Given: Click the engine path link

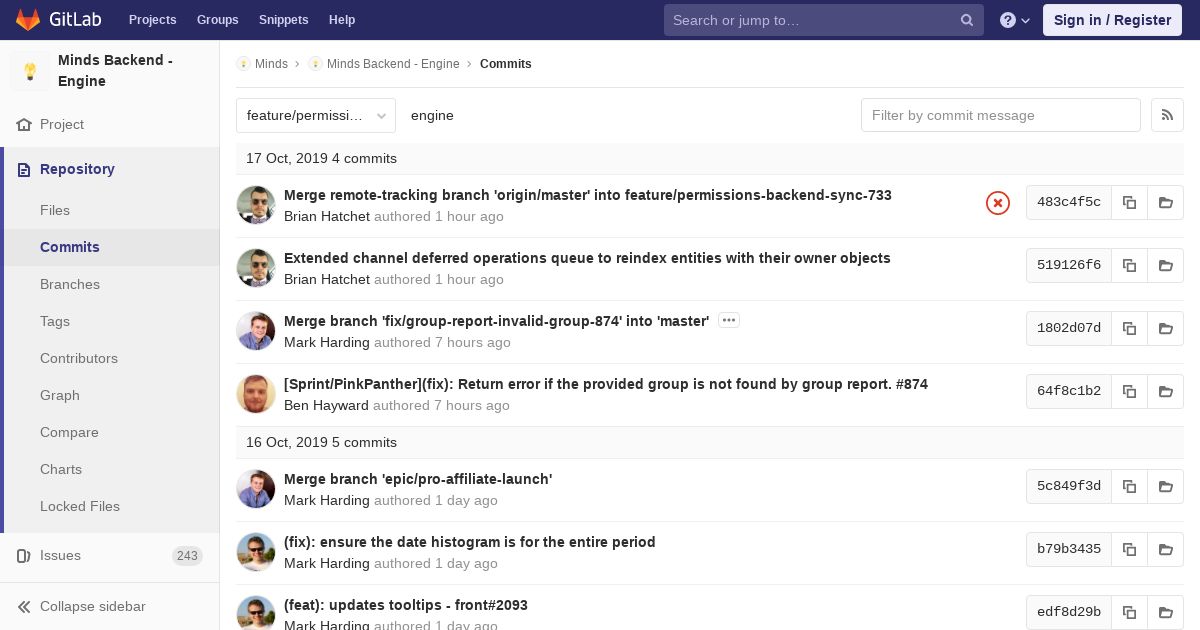Looking at the screenshot, I should point(432,115).
